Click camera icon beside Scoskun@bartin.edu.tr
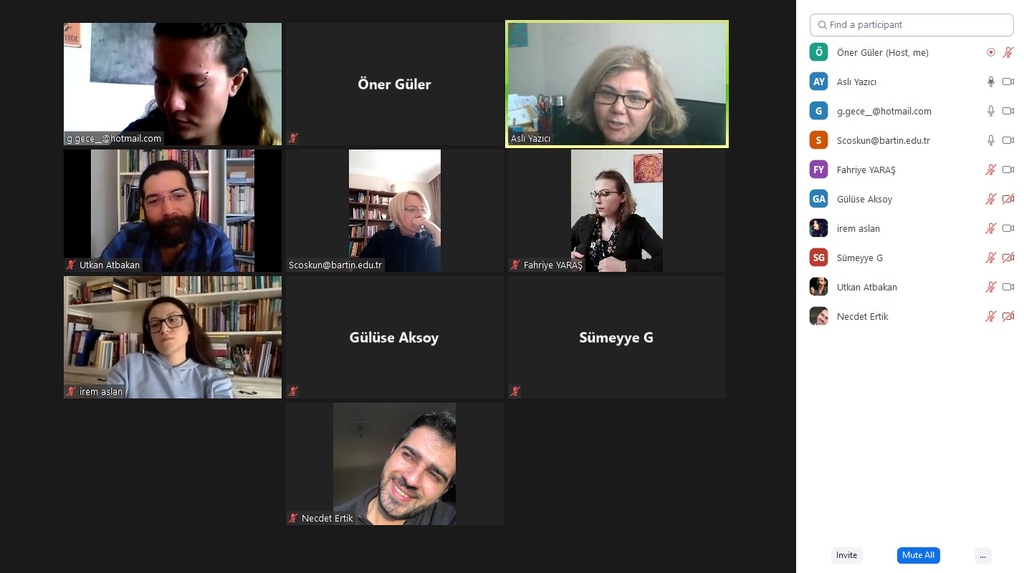This screenshot has width=1024, height=573. 1008,140
